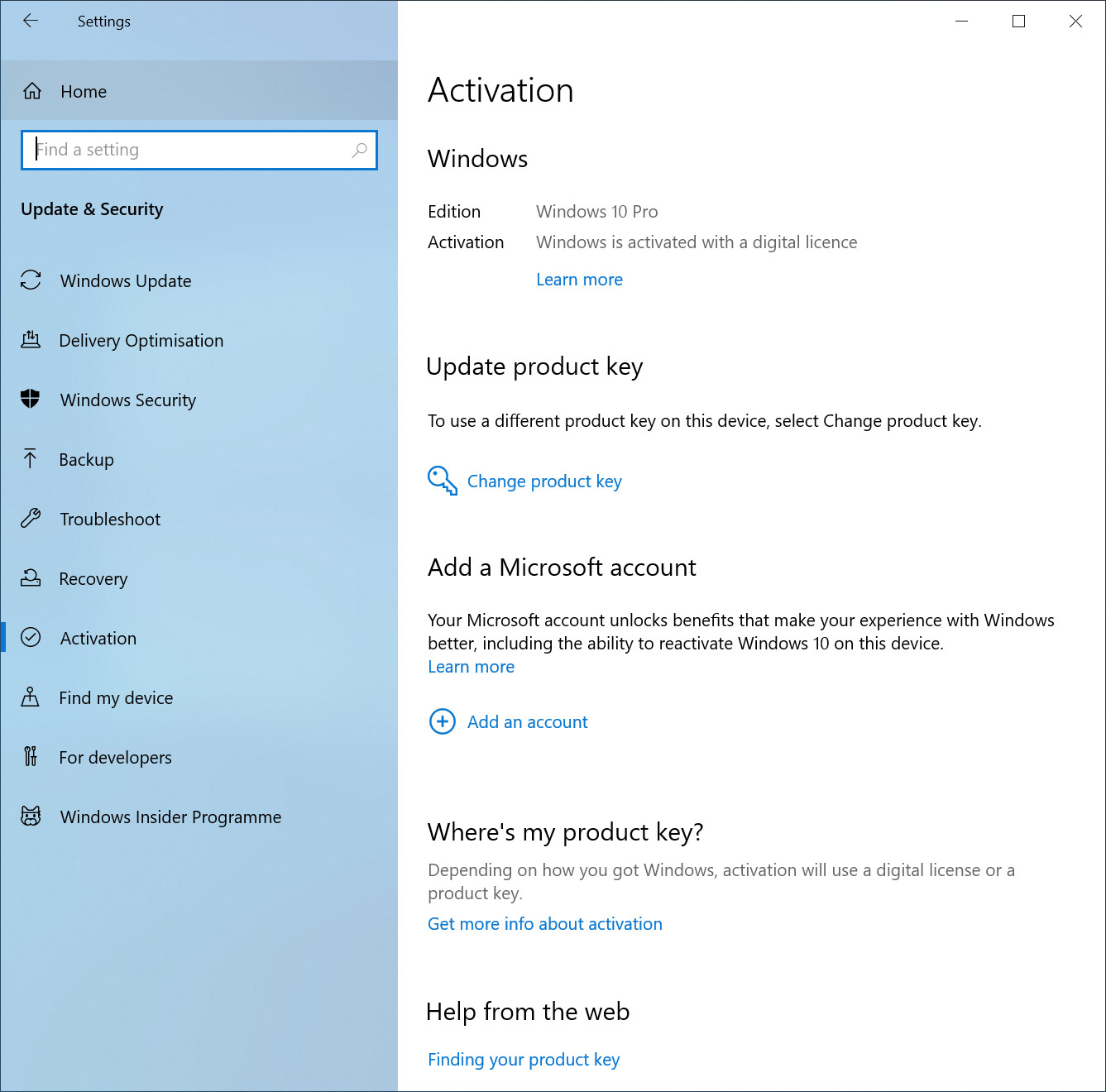This screenshot has width=1106, height=1092.
Task: Maximize the Settings window
Action: coord(1018,22)
